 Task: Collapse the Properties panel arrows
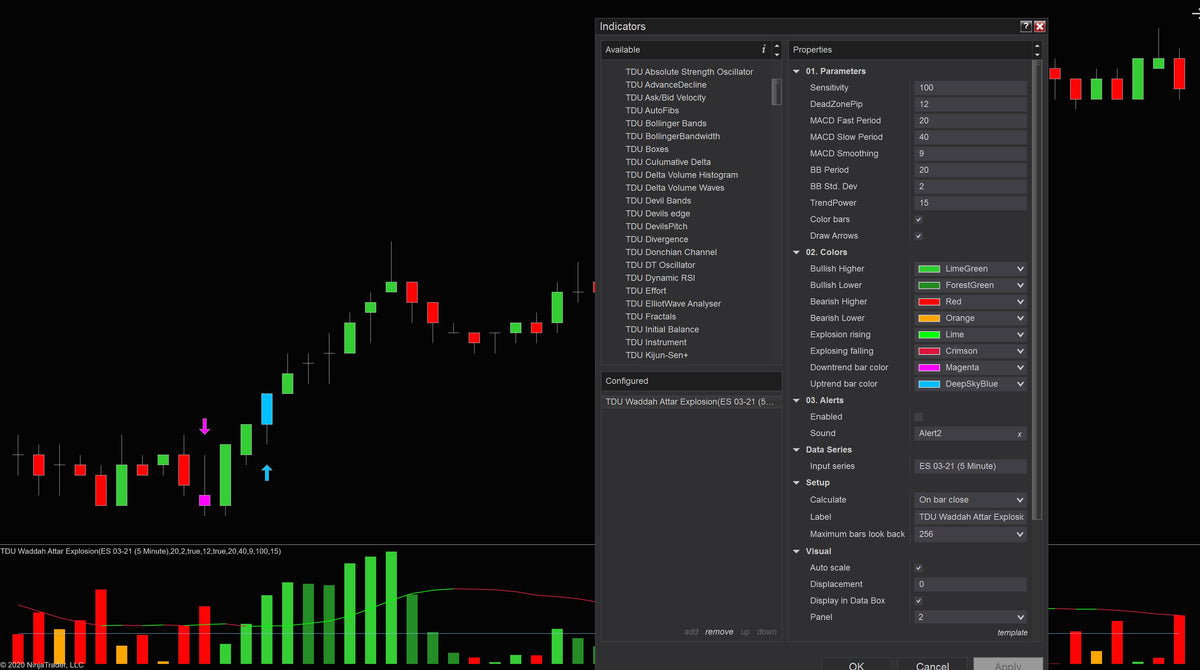[1037, 49]
